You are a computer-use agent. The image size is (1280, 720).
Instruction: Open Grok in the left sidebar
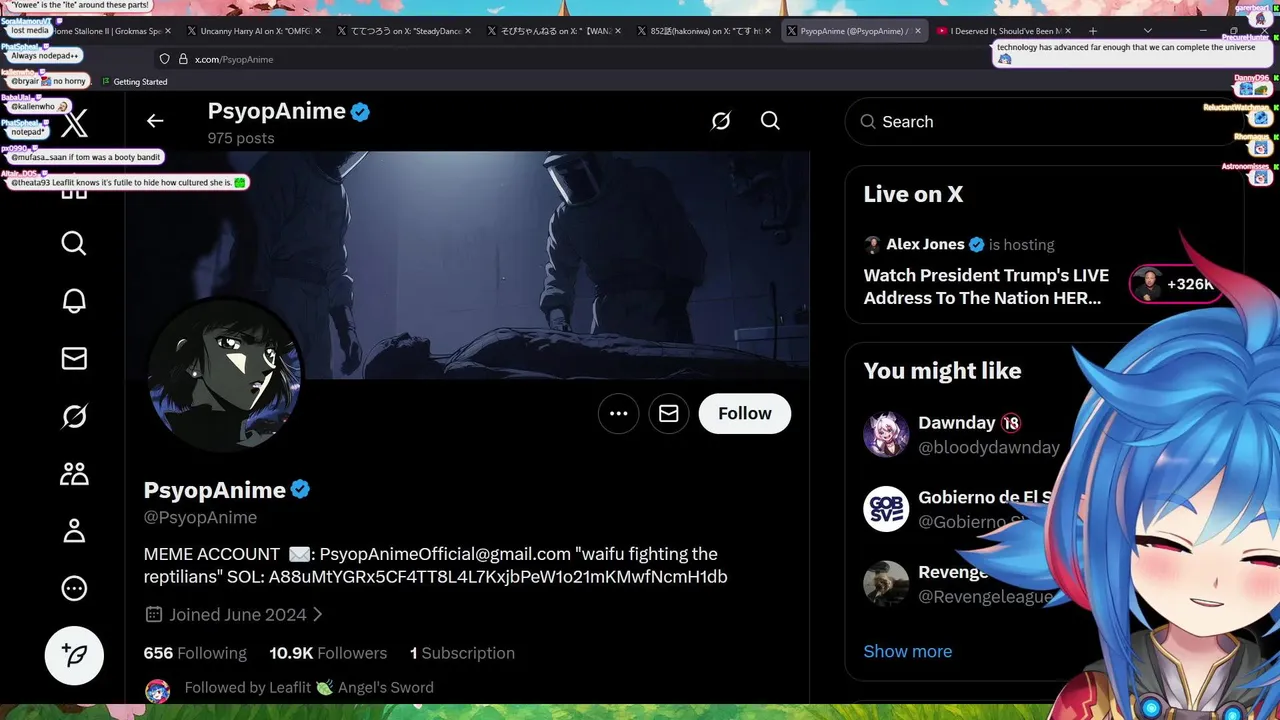coord(74,416)
